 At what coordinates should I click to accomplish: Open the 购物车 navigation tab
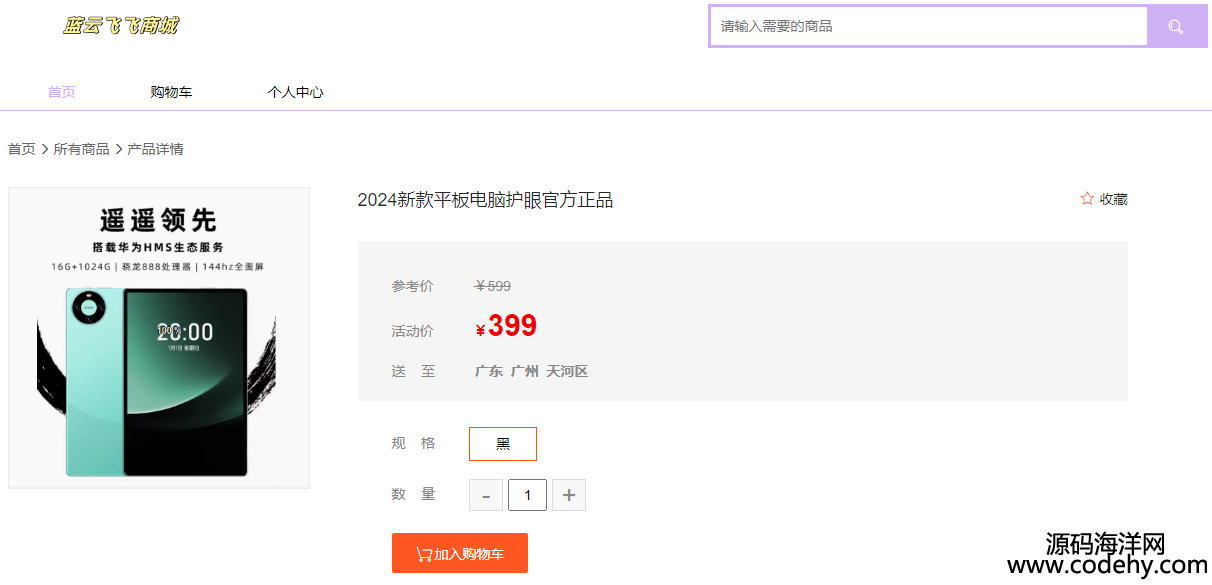(x=171, y=92)
